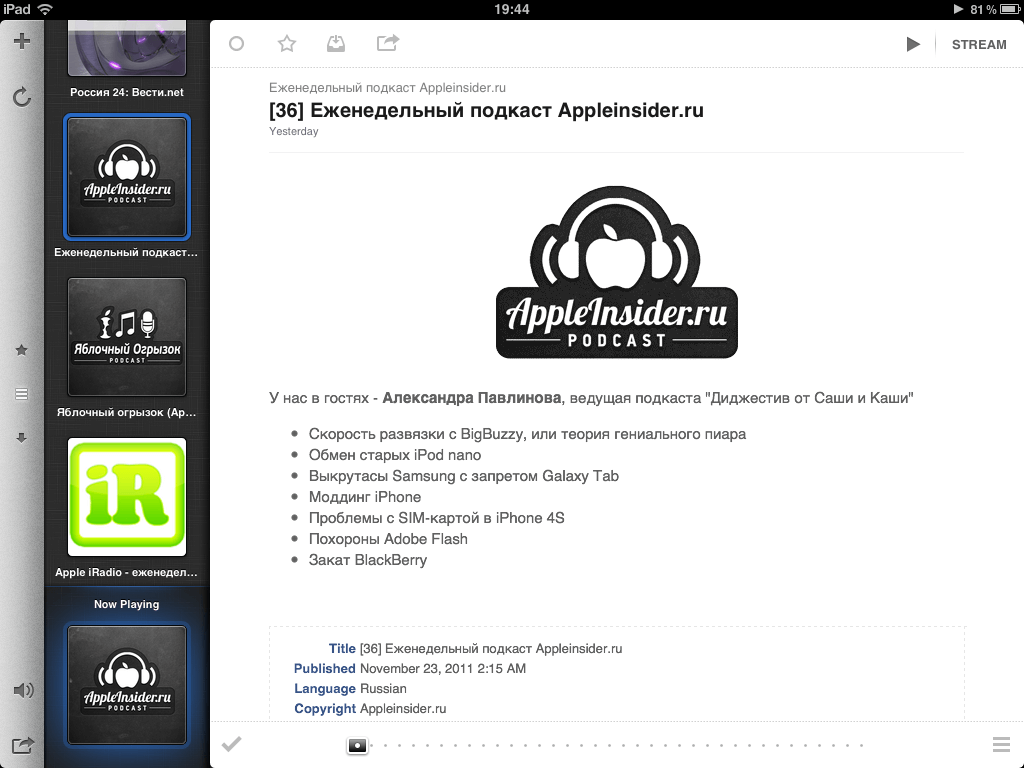Click 'Published' metadata label

point(325,669)
